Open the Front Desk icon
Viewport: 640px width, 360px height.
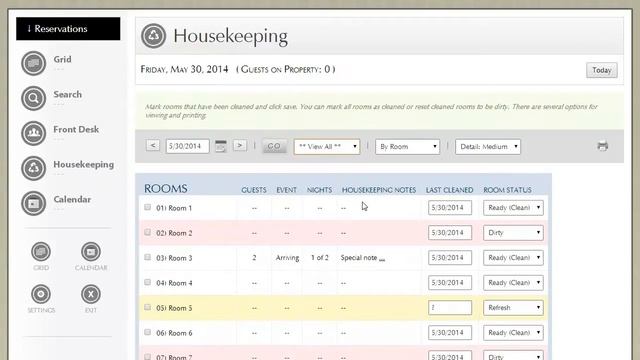(33, 133)
